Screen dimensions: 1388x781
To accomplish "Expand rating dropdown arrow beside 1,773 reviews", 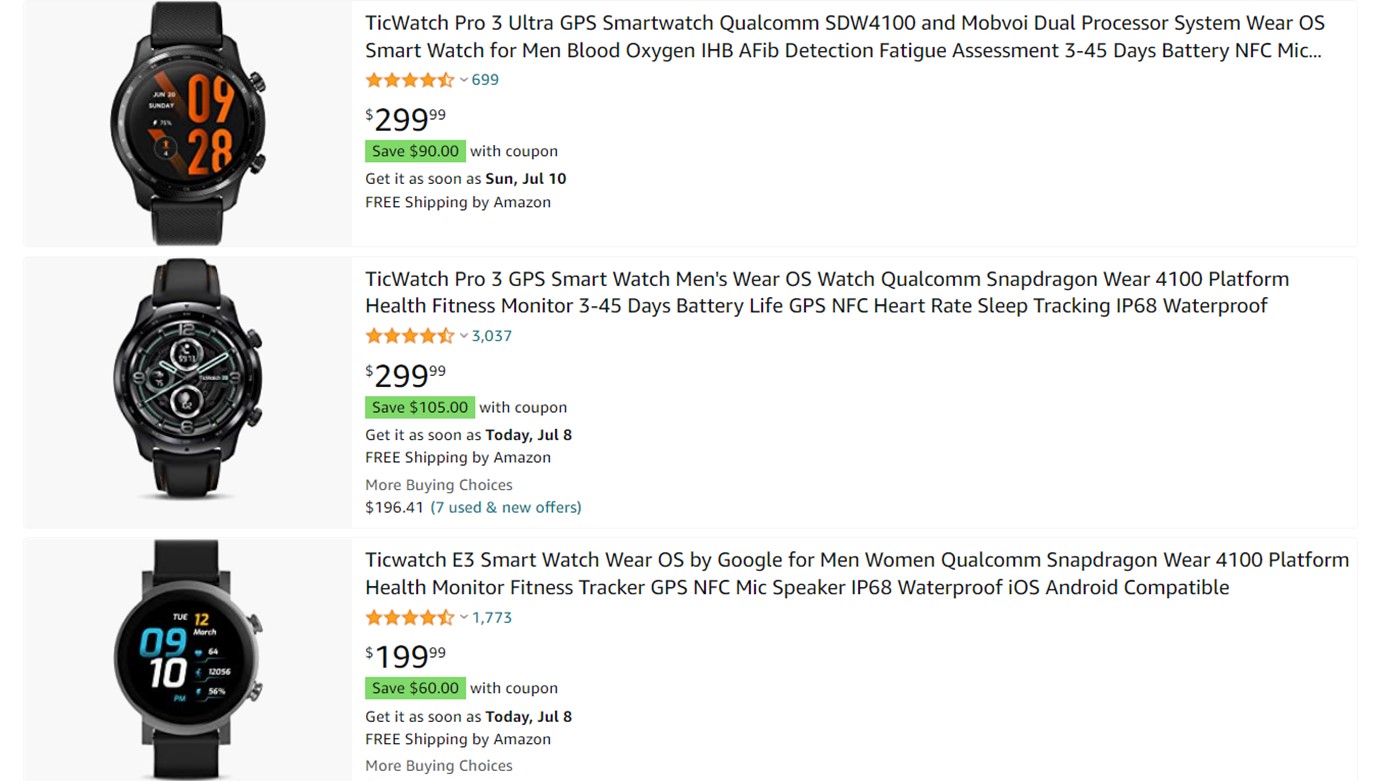I will (x=464, y=618).
